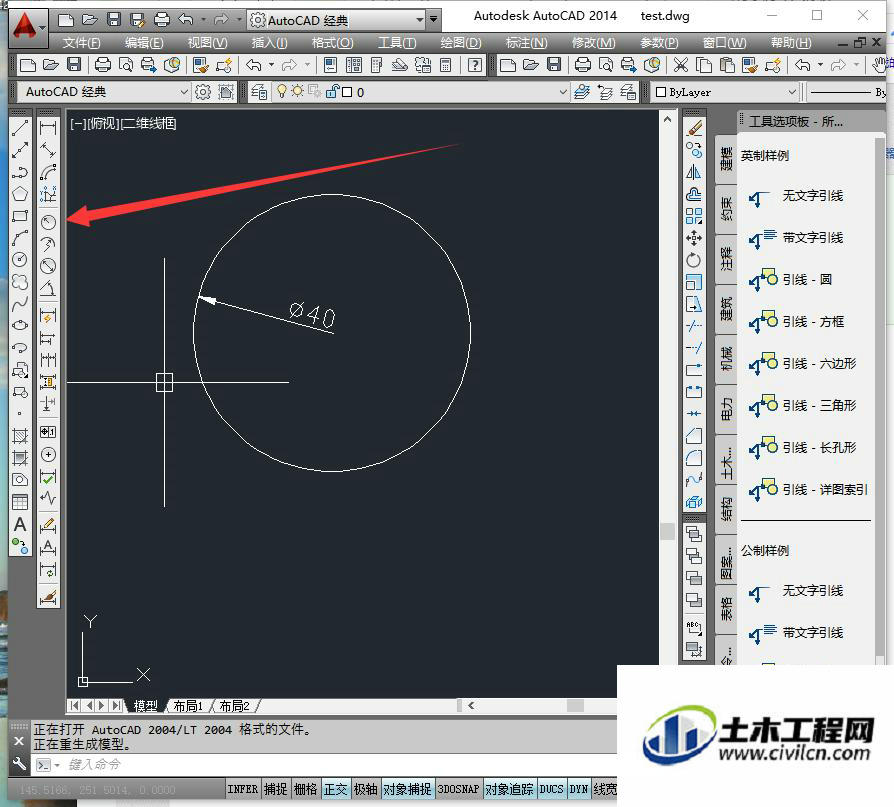Select the Spline draw tool
The image size is (894, 807).
pyautogui.click(x=20, y=303)
